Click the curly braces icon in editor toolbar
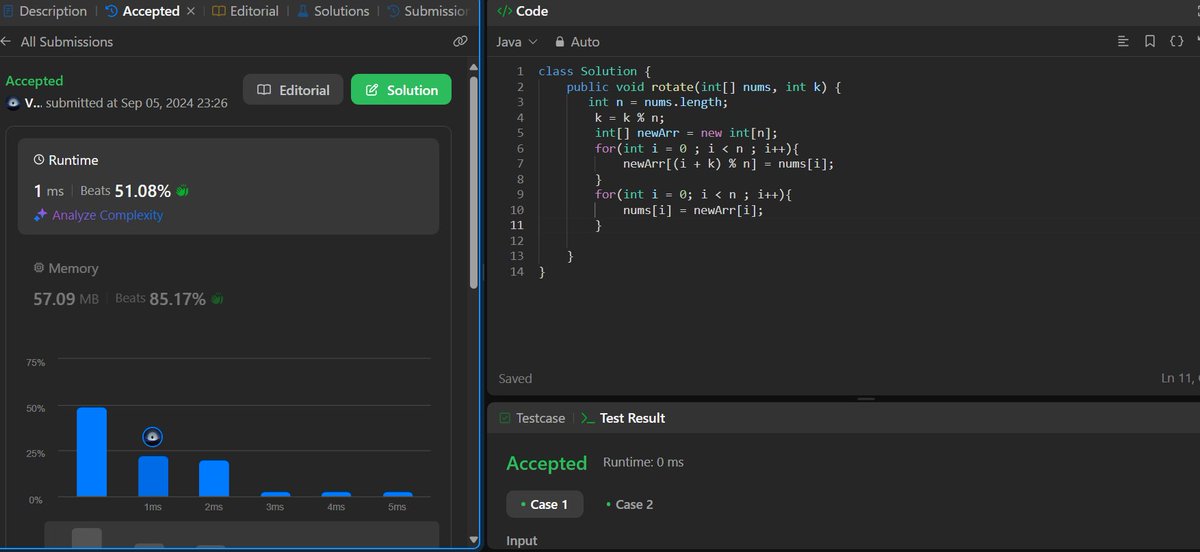Viewport: 1200px width, 552px height. coord(1176,41)
